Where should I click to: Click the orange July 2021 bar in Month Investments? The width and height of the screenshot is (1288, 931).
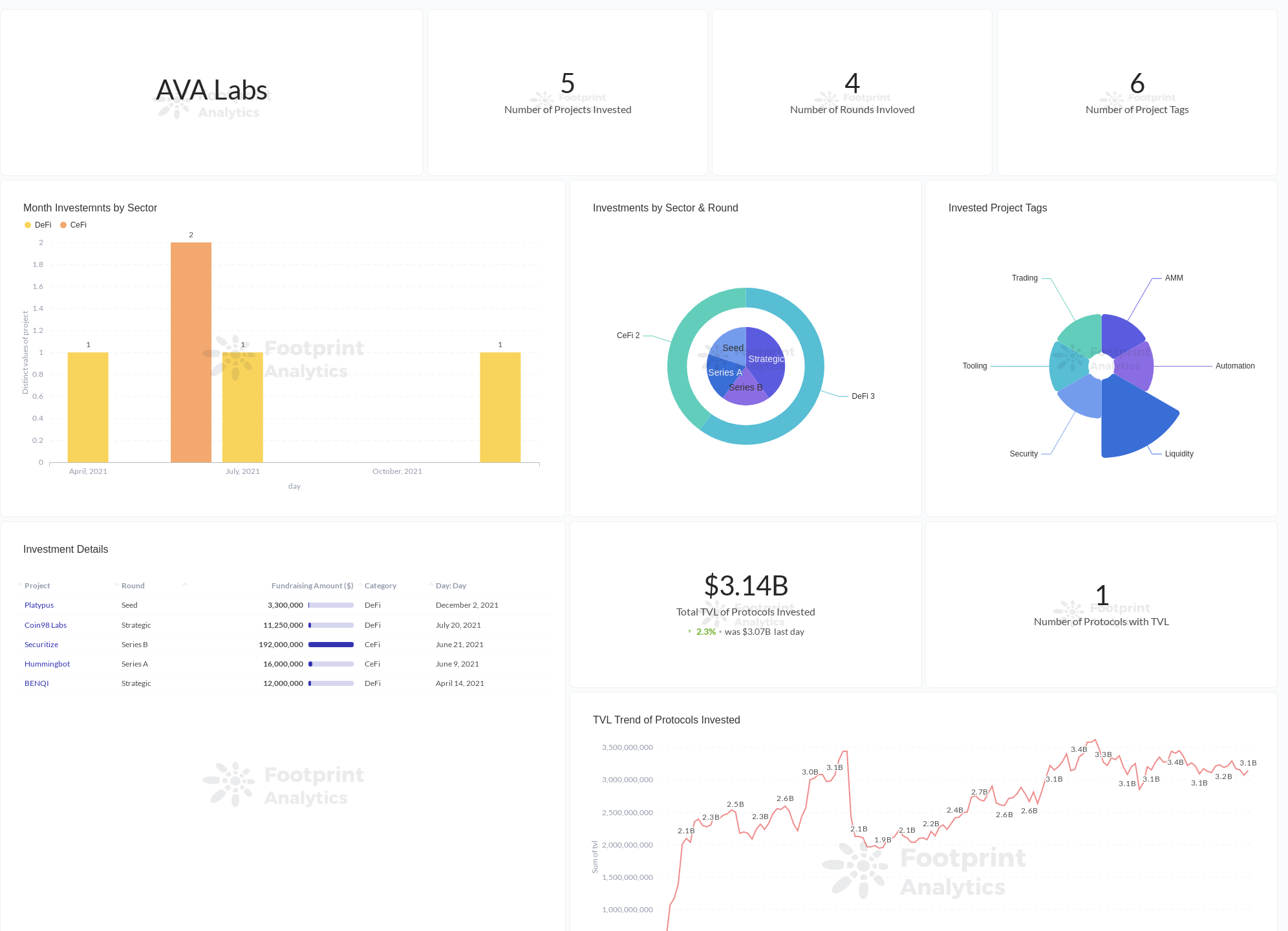tap(191, 352)
